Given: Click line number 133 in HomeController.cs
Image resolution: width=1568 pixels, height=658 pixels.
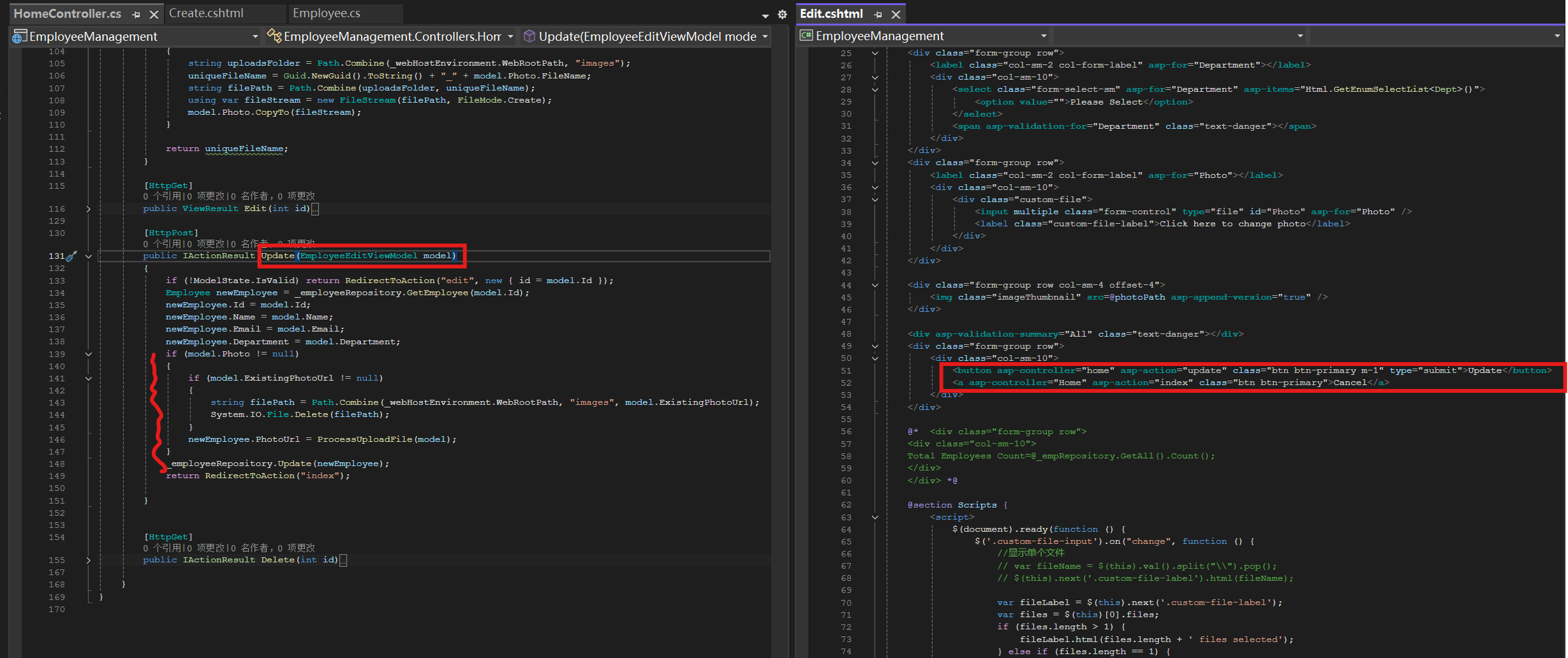Looking at the screenshot, I should (57, 281).
